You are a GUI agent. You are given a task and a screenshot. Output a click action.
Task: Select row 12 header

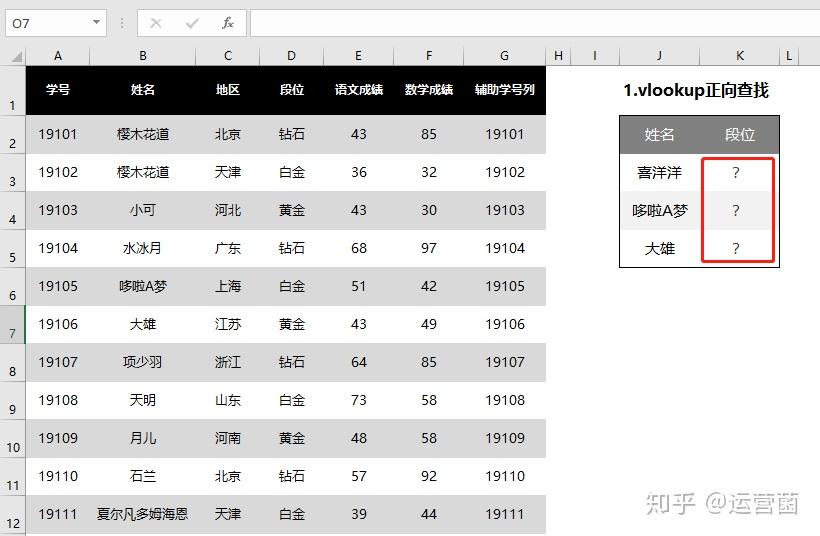[x=13, y=515]
